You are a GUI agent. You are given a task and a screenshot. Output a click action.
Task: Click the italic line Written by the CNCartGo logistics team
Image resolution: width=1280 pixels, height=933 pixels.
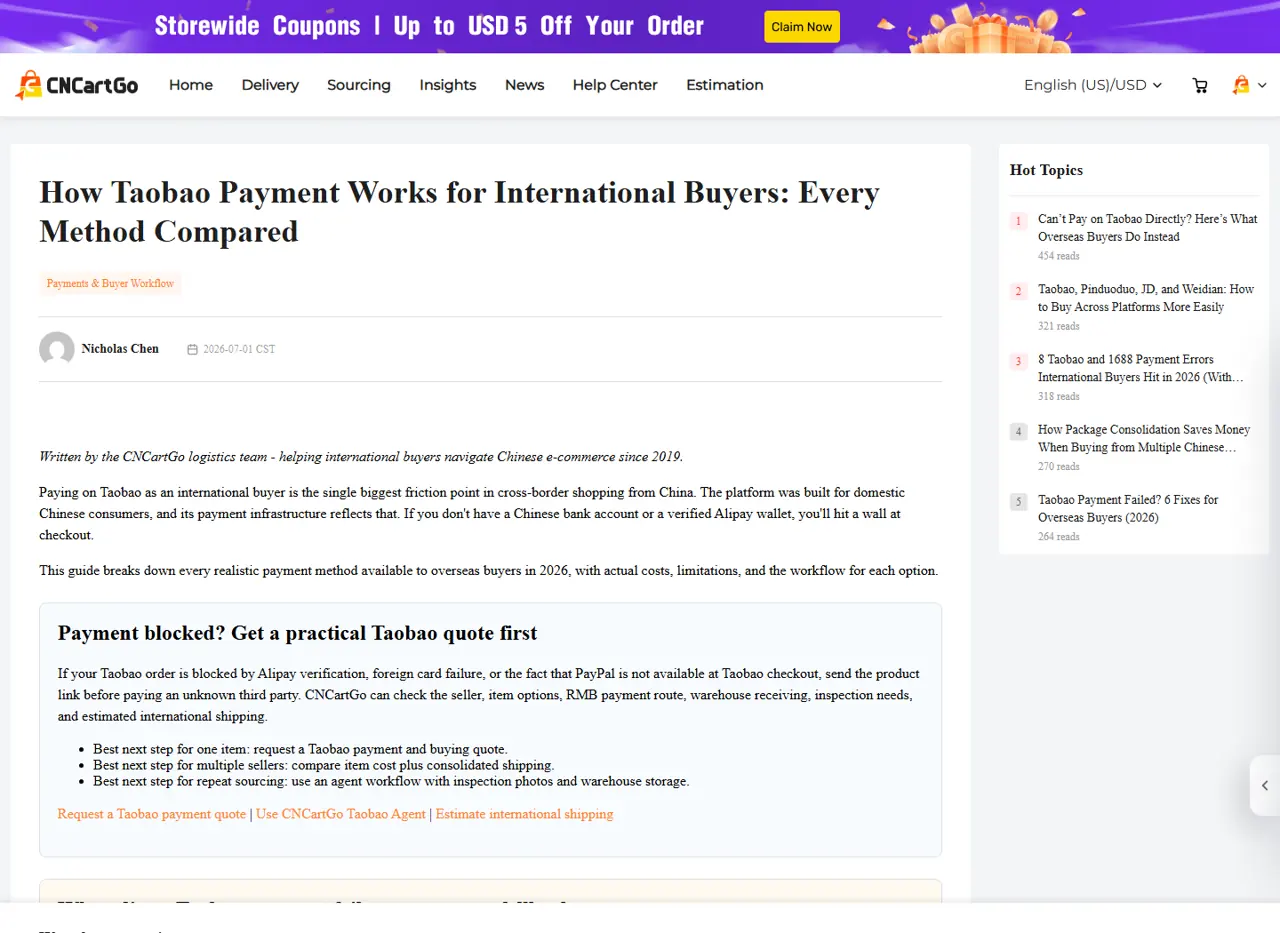tap(361, 457)
